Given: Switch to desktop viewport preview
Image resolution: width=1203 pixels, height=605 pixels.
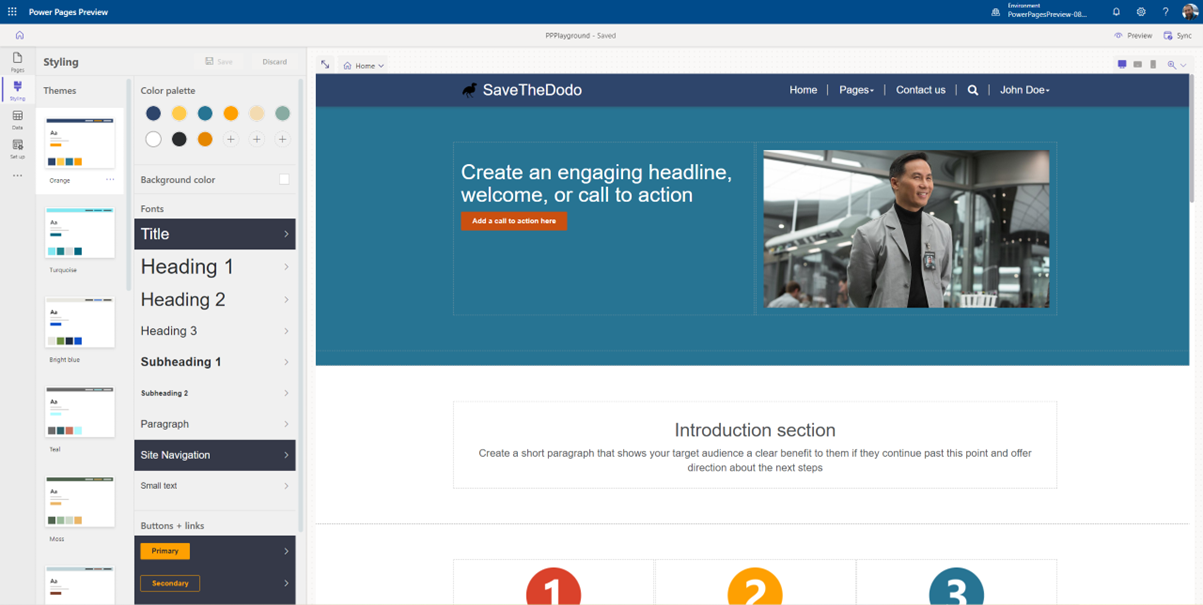Looking at the screenshot, I should (x=1122, y=65).
